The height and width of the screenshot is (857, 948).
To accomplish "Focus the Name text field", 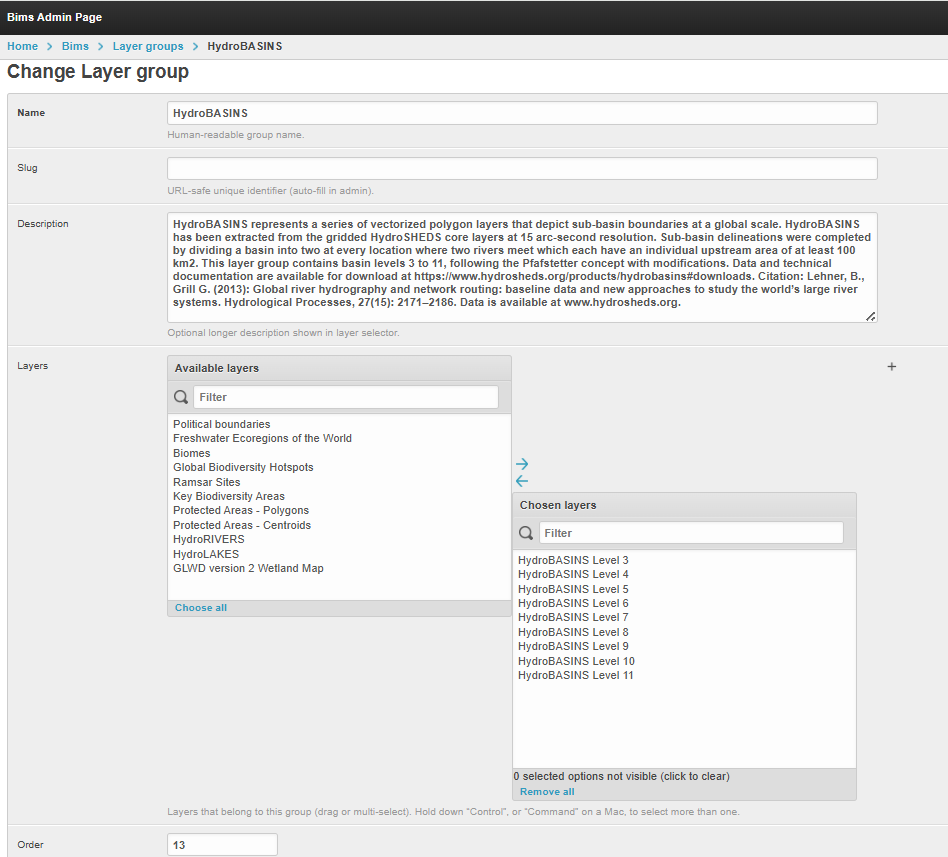I will click(522, 113).
